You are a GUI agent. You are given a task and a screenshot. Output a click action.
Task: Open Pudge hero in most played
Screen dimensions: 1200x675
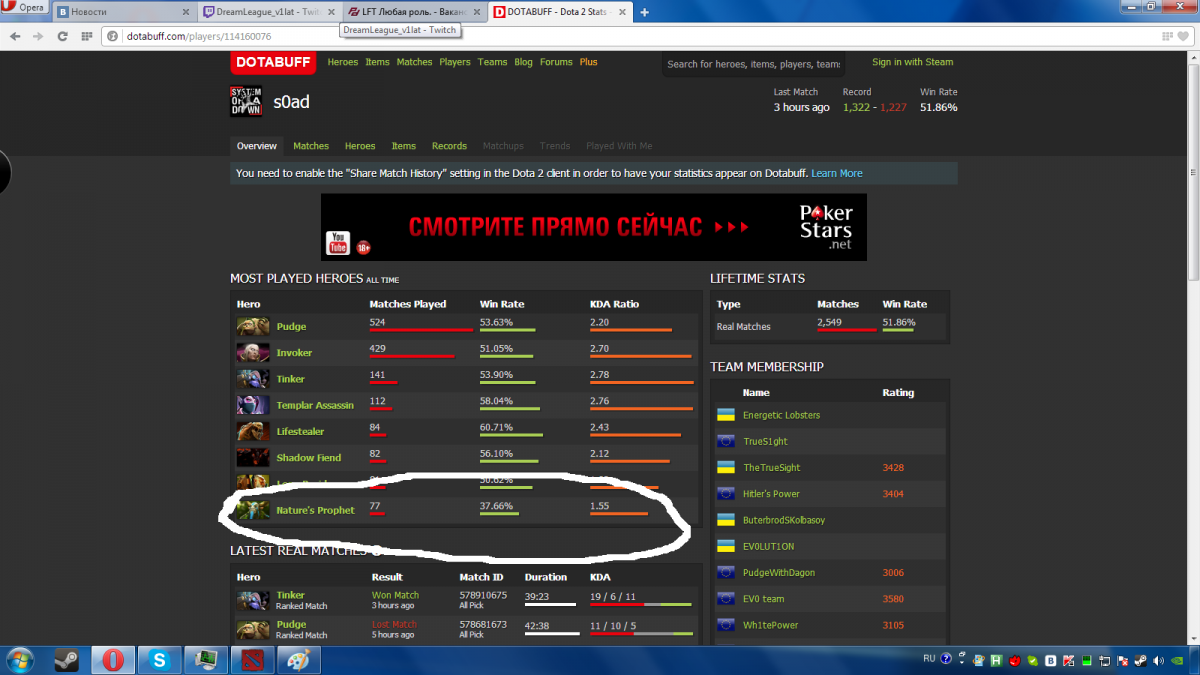(291, 327)
